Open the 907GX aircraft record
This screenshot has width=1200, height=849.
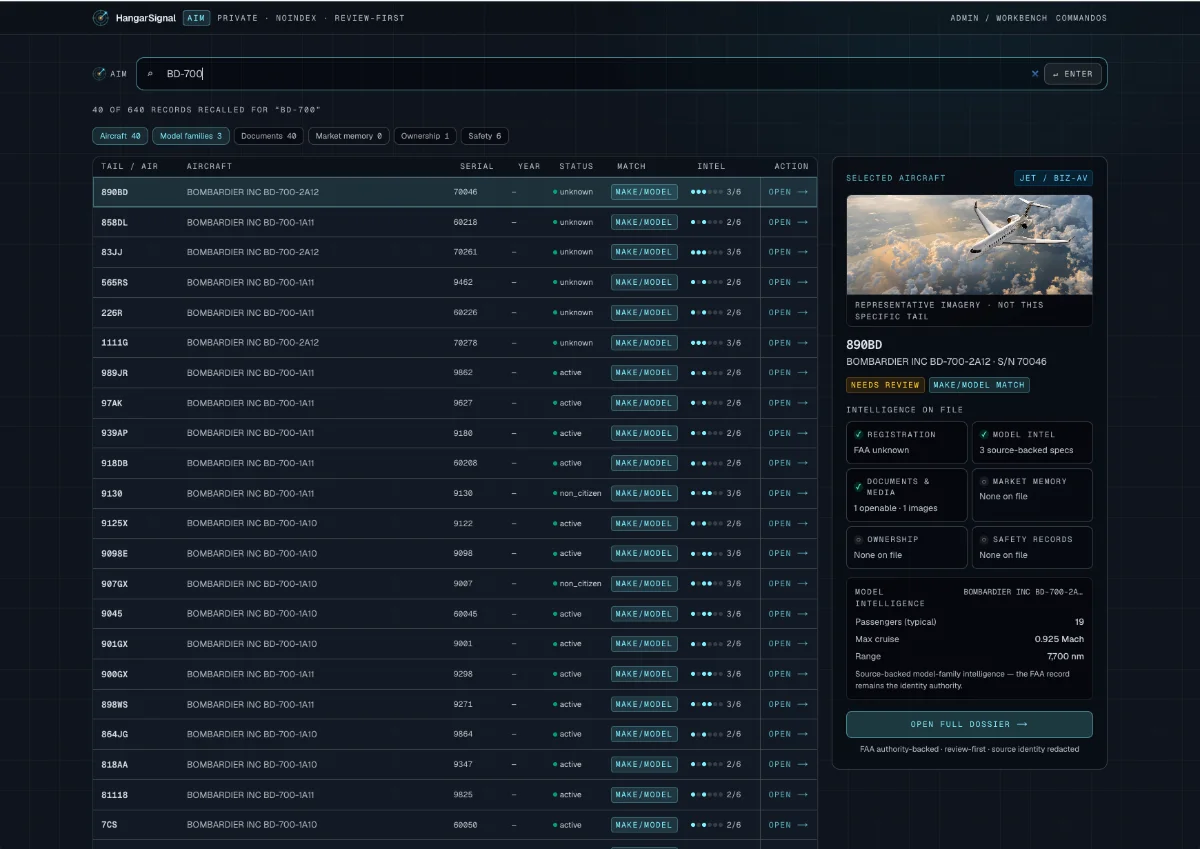point(788,584)
